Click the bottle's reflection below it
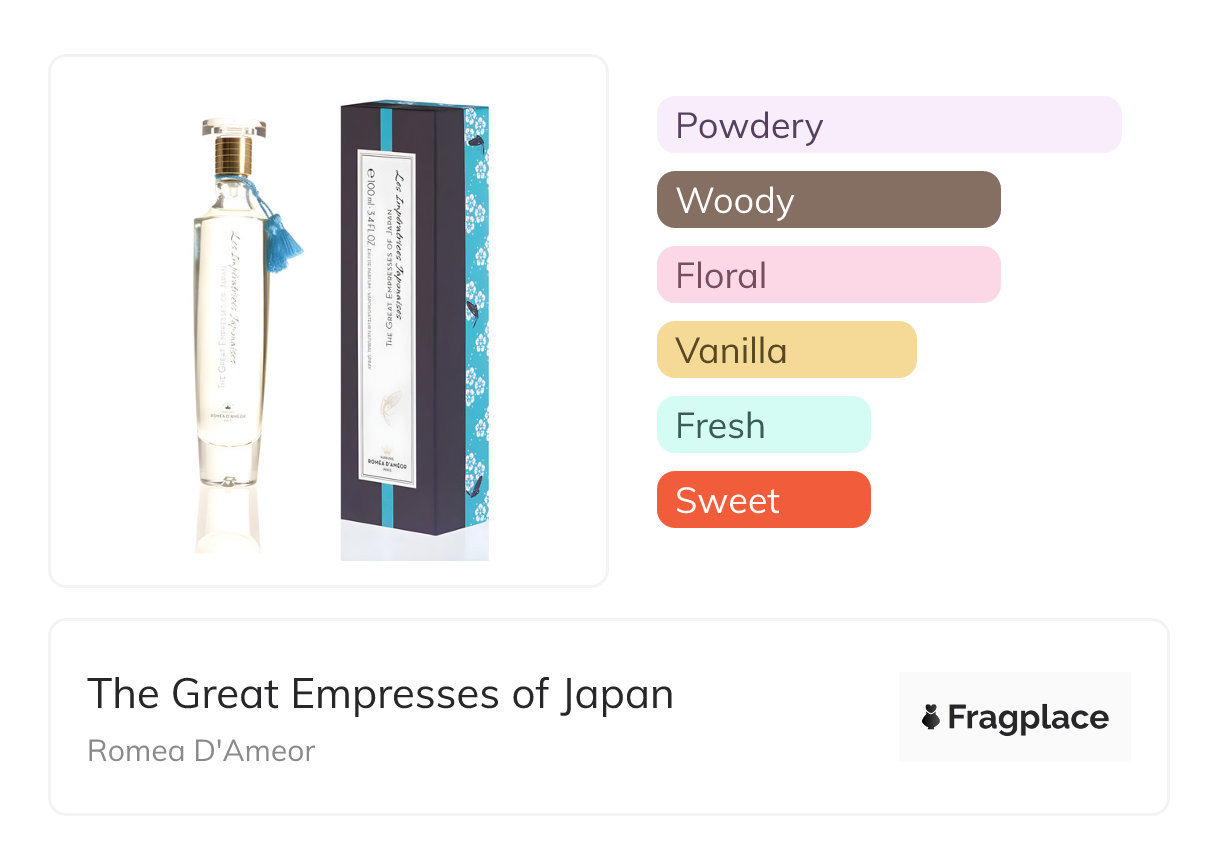1218x864 pixels. point(227,520)
